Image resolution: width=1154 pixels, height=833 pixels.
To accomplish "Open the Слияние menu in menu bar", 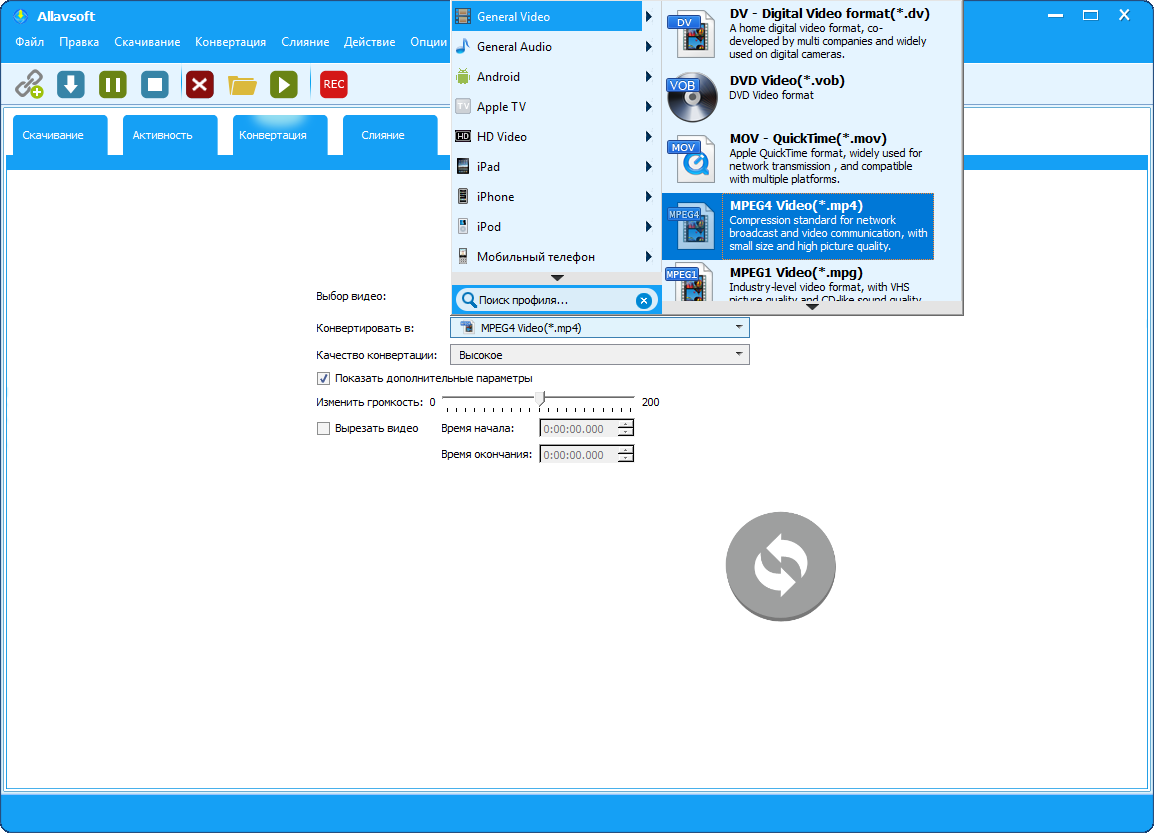I will (305, 42).
